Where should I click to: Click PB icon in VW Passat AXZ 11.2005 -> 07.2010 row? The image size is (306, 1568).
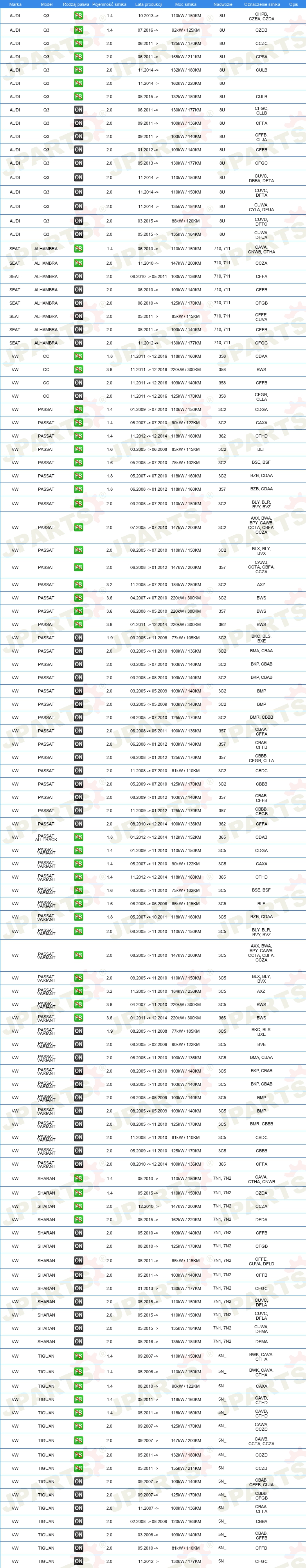79,584
